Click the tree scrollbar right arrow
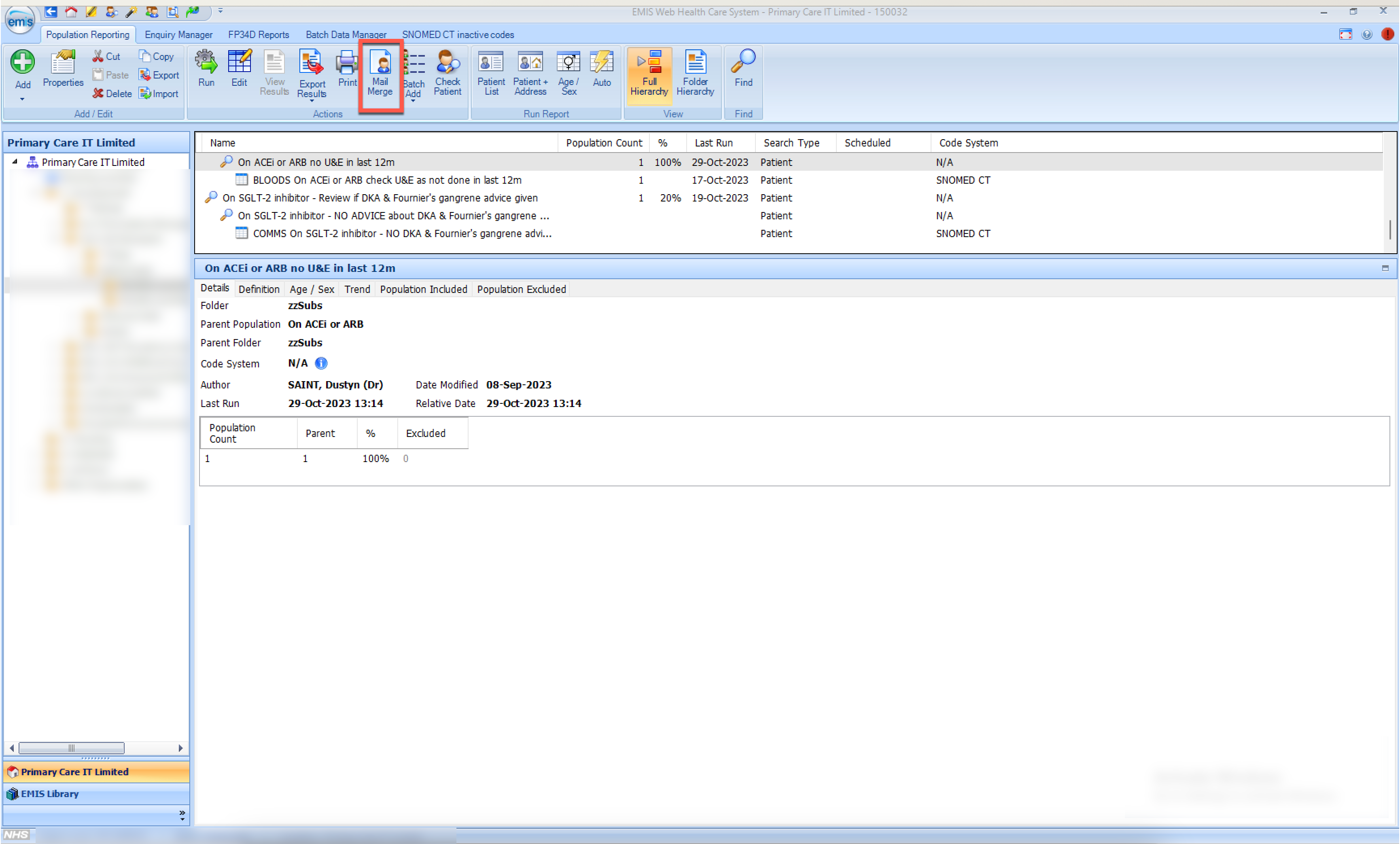This screenshot has height=844, width=1400. coord(181,748)
